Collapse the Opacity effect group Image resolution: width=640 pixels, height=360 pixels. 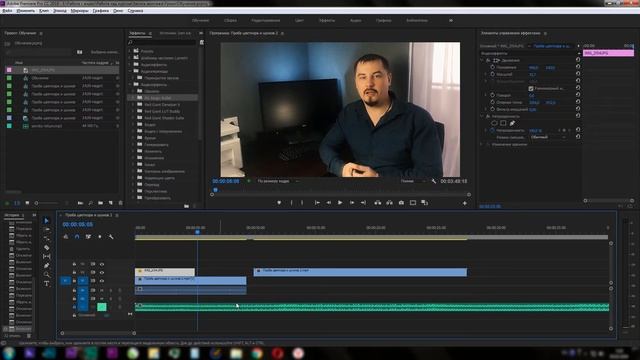click(x=482, y=116)
